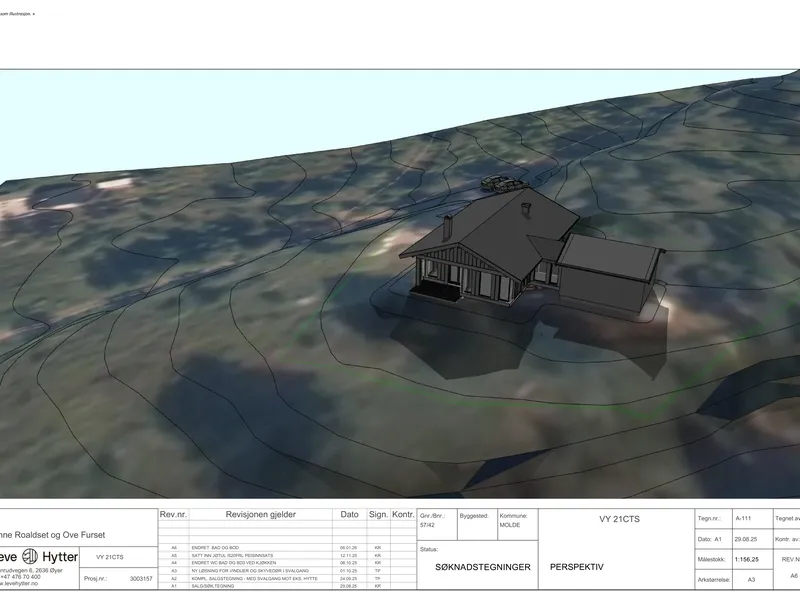
Task: Click the "Dato: A1" label
Action: coord(710,539)
